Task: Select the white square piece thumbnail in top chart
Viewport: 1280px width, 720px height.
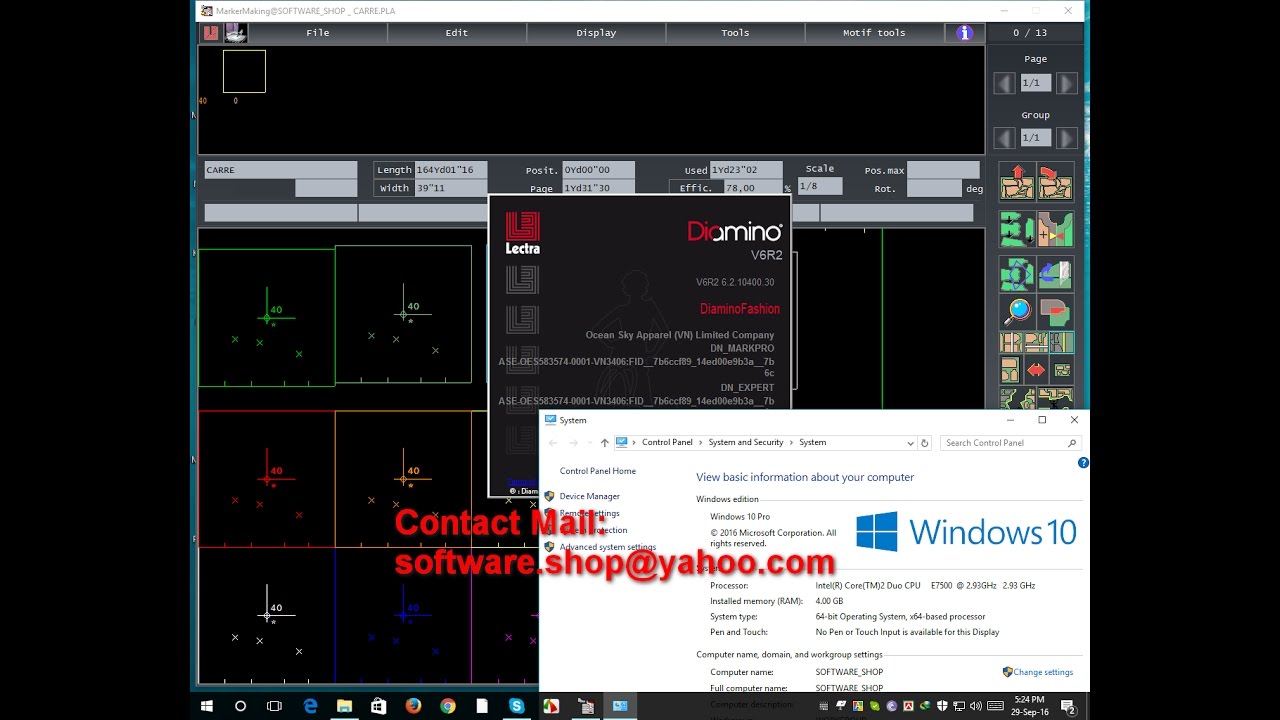Action: pyautogui.click(x=244, y=71)
